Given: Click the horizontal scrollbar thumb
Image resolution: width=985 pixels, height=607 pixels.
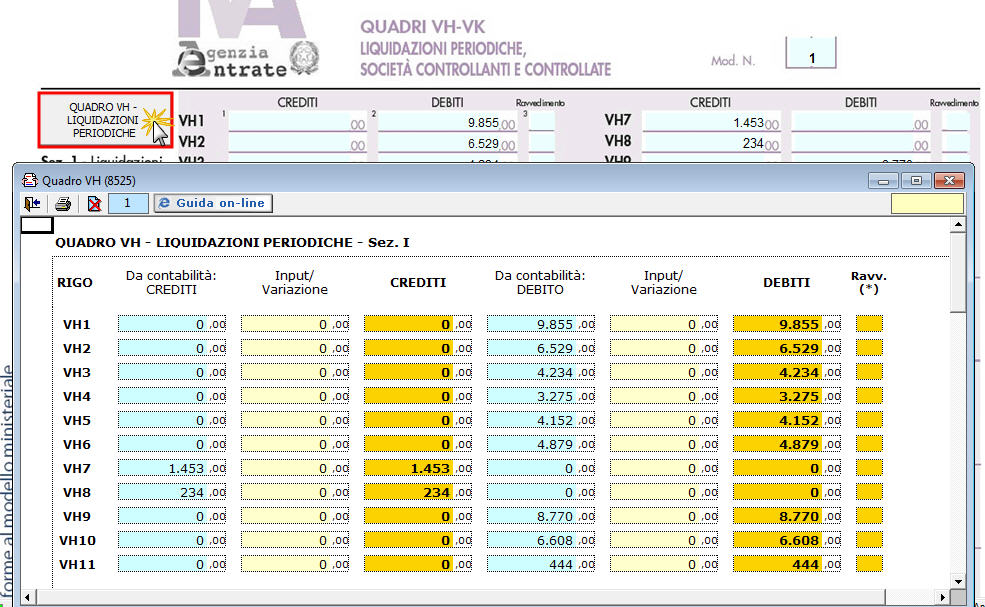Looking at the screenshot, I should pos(460,596).
